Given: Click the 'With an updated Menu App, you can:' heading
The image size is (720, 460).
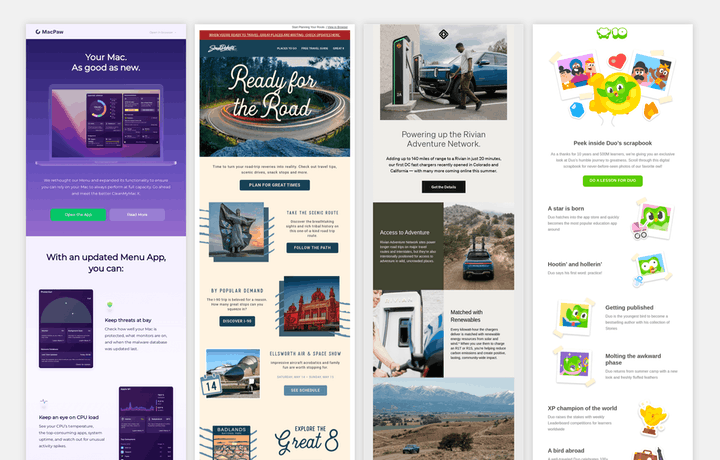Looking at the screenshot, I should coord(106,263).
